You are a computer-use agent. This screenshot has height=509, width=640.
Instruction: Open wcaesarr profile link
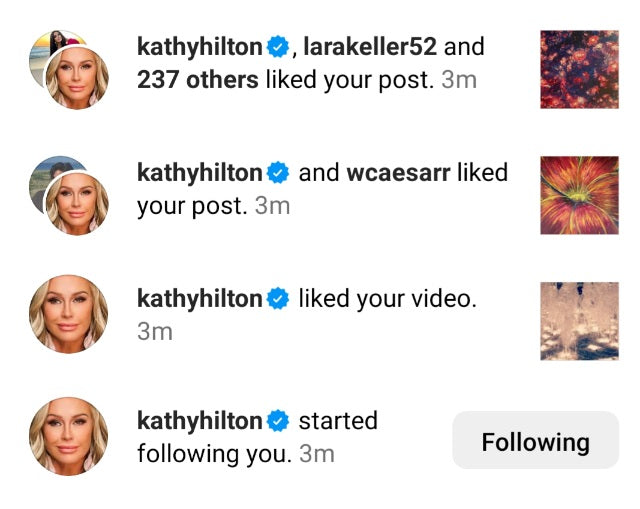pyautogui.click(x=398, y=173)
